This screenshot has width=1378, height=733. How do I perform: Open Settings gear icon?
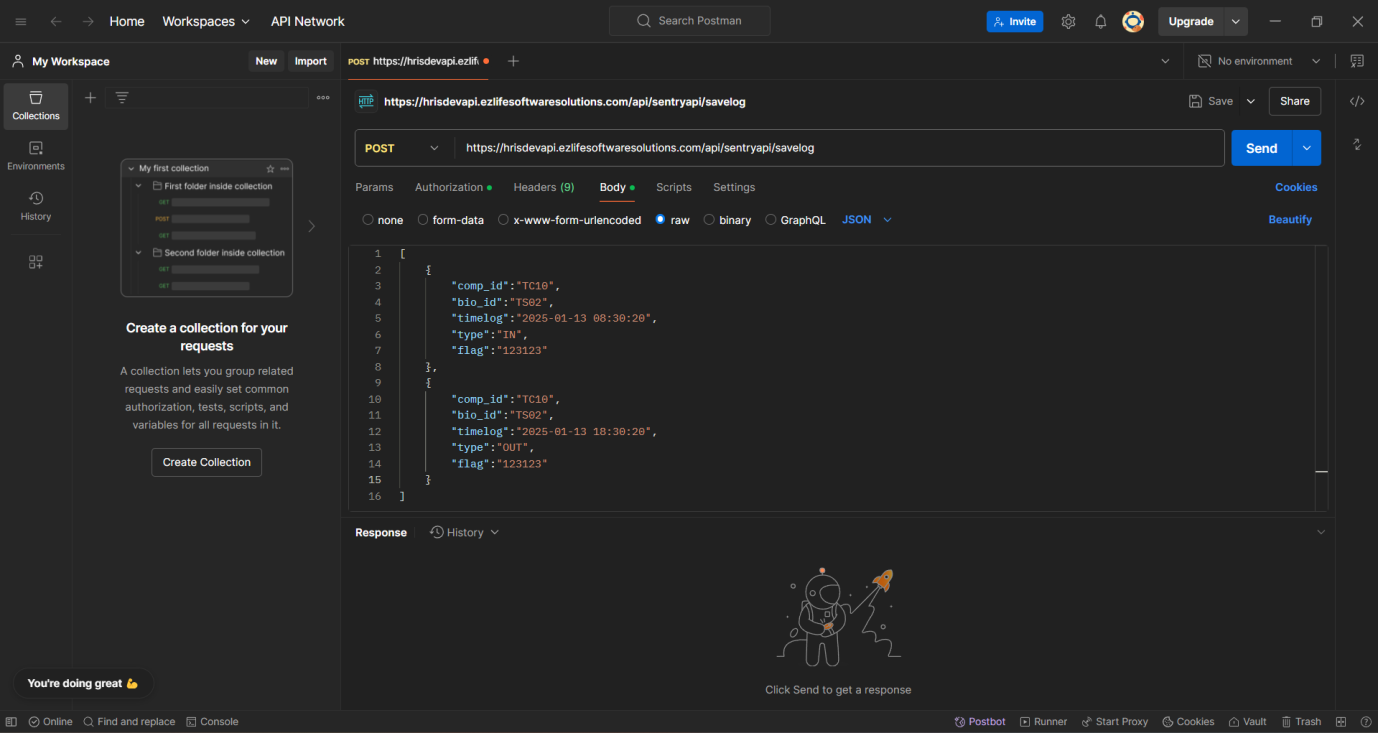point(1068,21)
